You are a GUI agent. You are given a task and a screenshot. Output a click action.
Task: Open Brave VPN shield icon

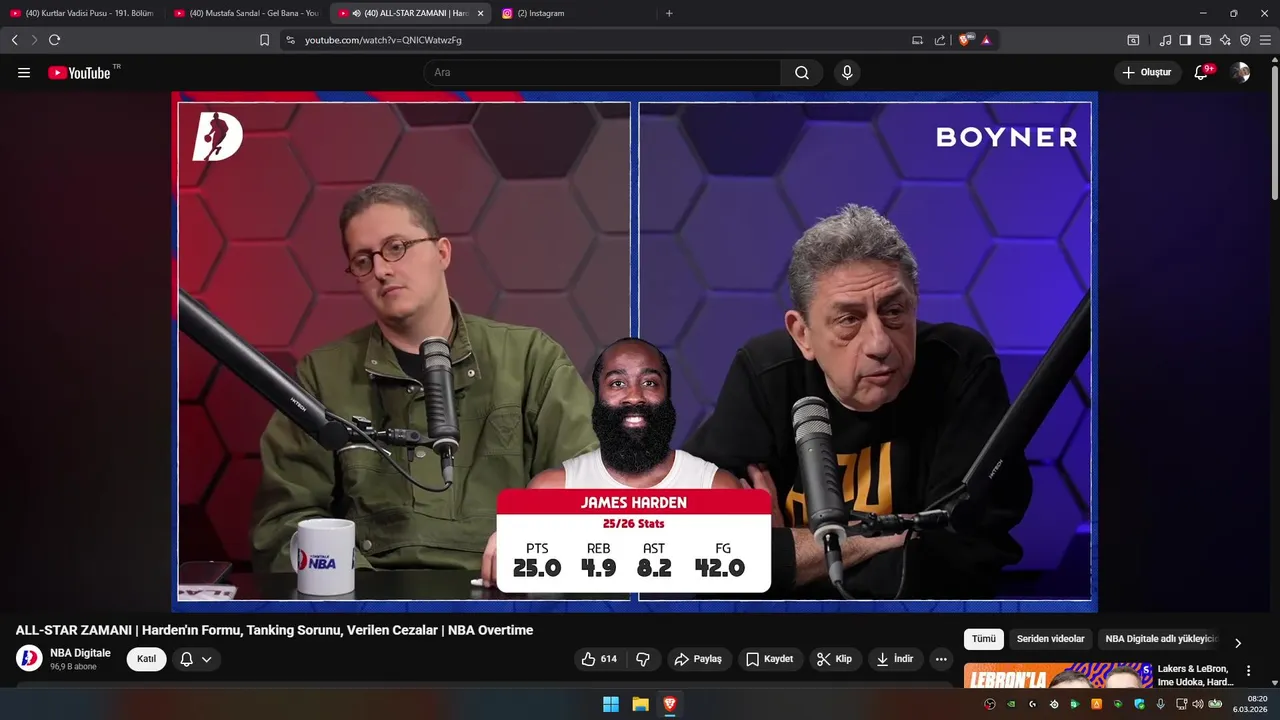(1245, 40)
